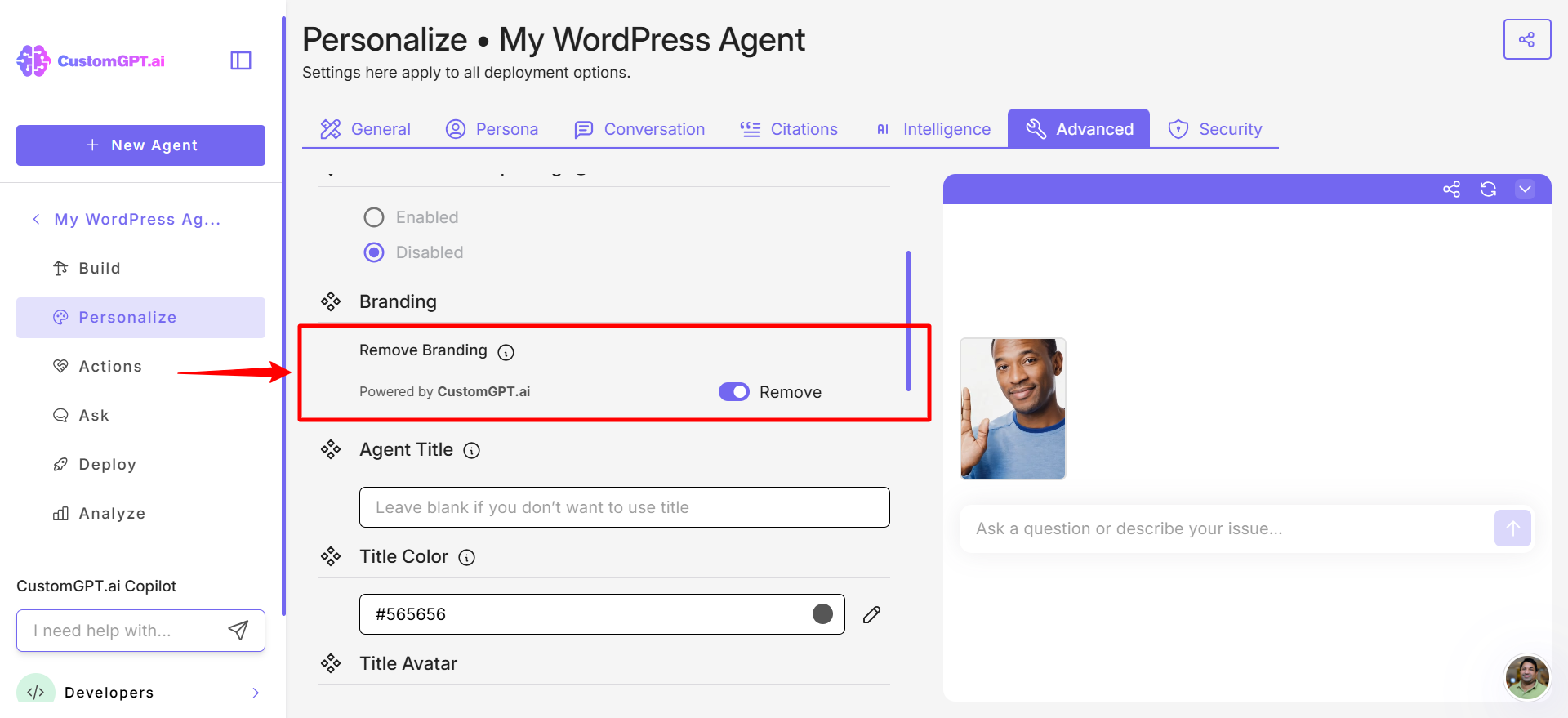Click the gray title color swatch circle
1568x718 pixels.
[x=822, y=614]
